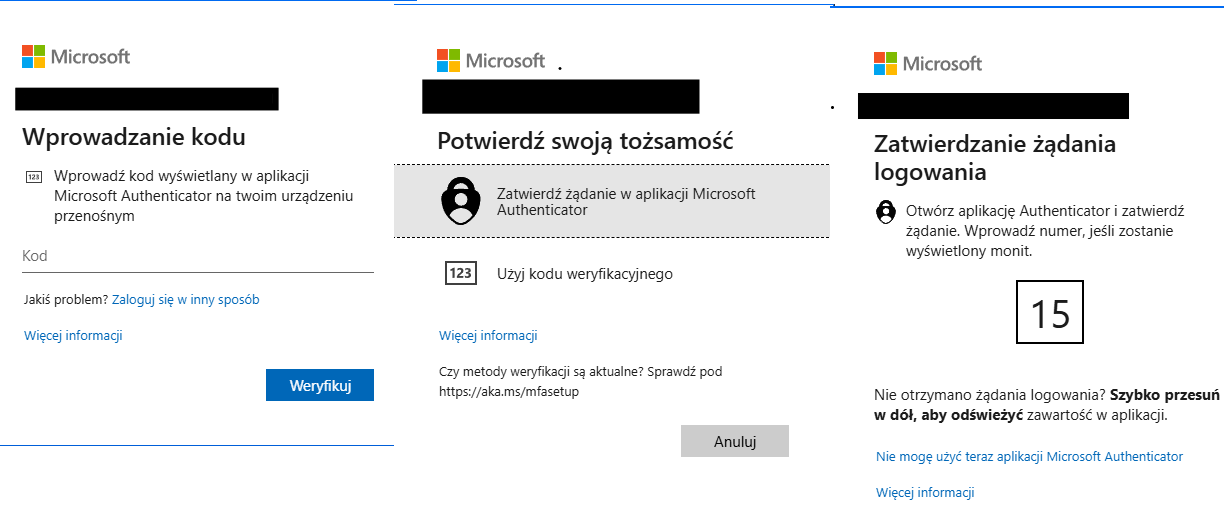Viewport: 1224px width, 519px height.
Task: Click the Microsoft logo in the middle panel
Action: (x=491, y=60)
